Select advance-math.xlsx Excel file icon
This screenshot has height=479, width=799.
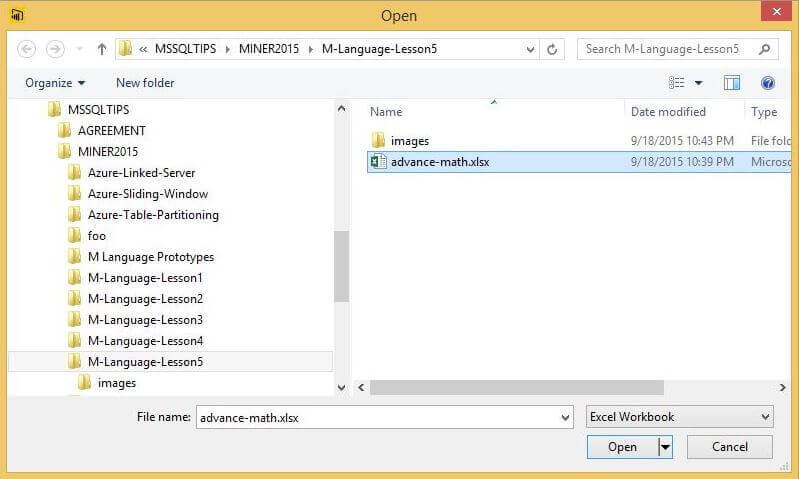[x=378, y=162]
